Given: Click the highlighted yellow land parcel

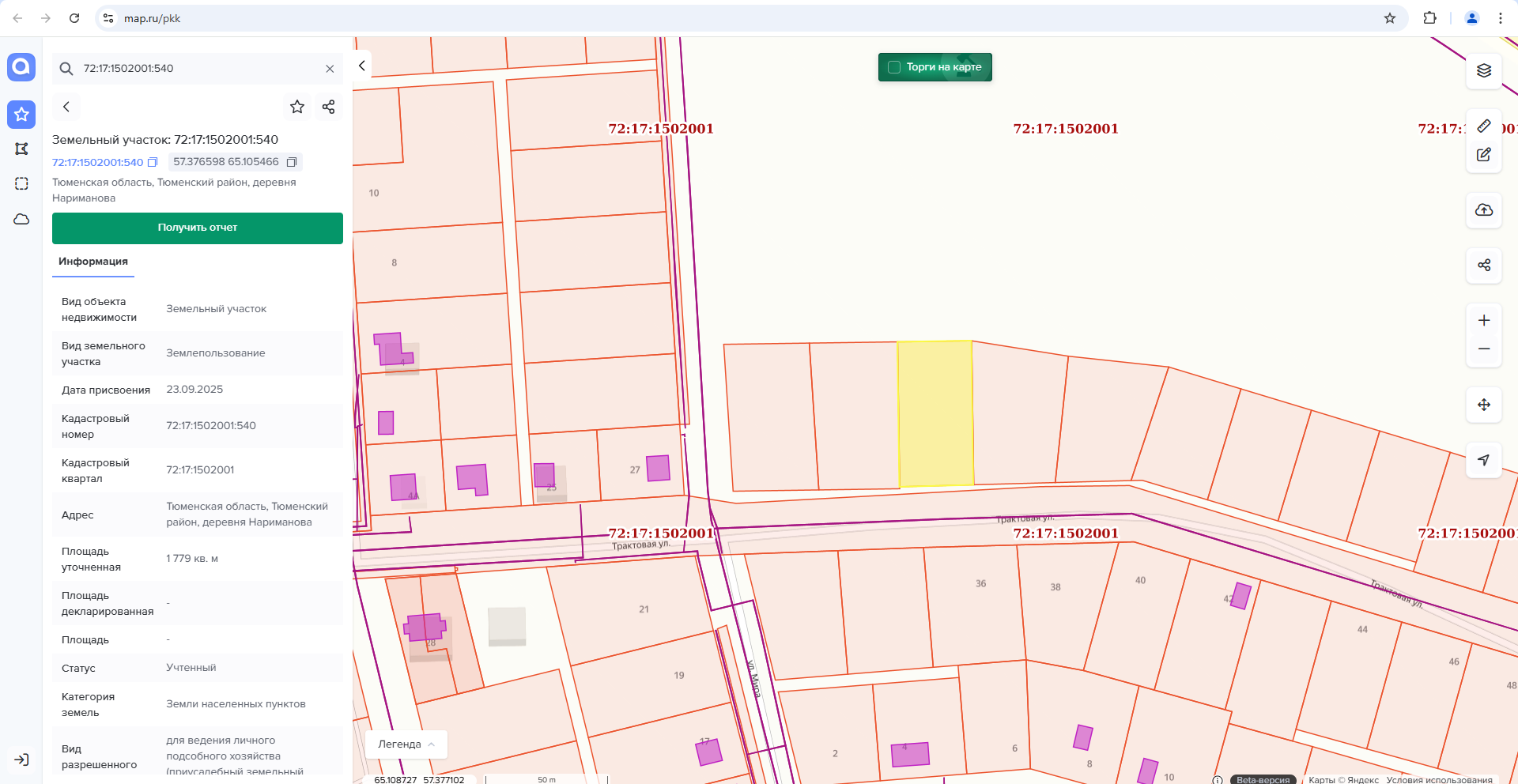Looking at the screenshot, I should [x=935, y=413].
